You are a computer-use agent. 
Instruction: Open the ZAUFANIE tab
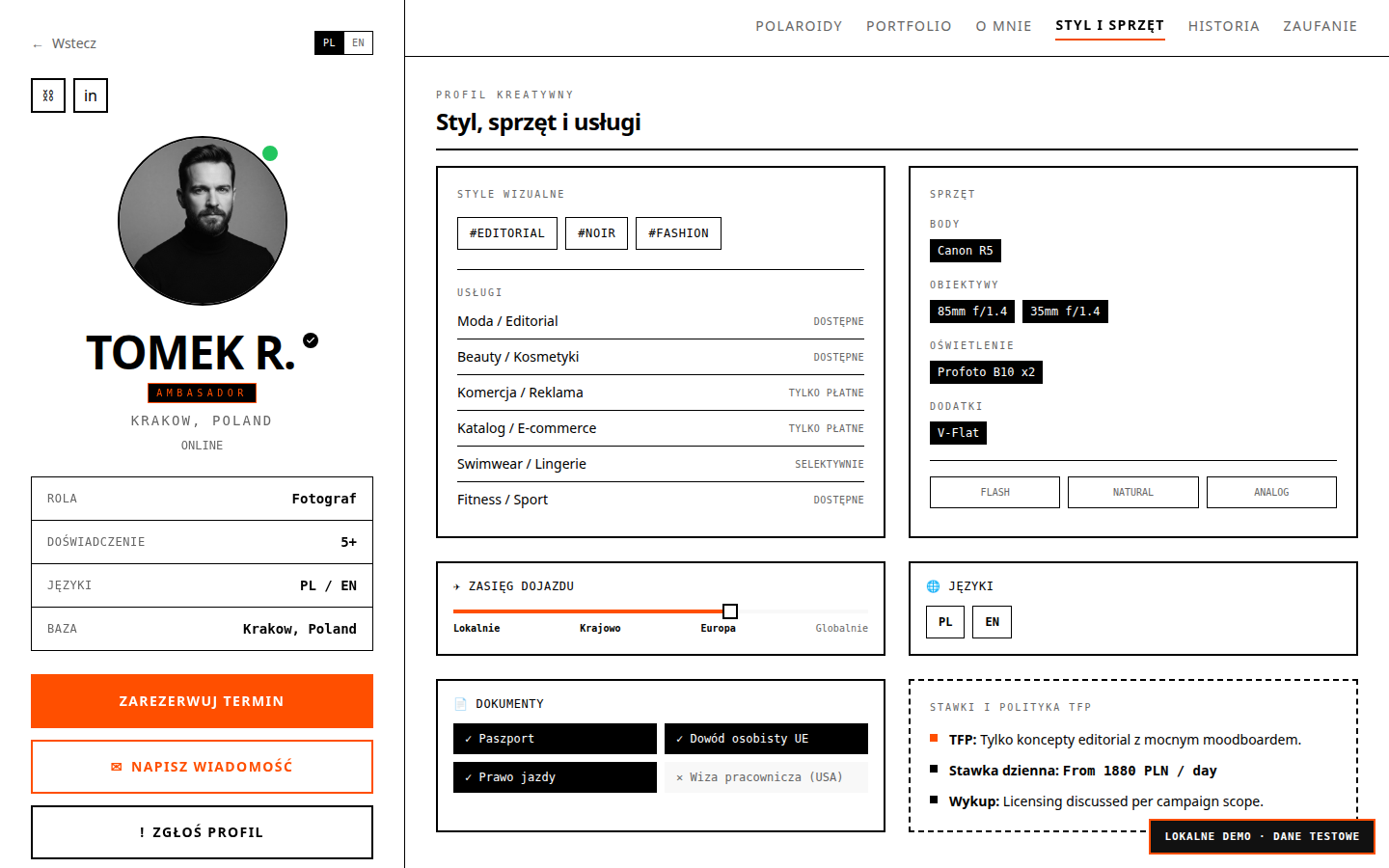coord(1320,26)
